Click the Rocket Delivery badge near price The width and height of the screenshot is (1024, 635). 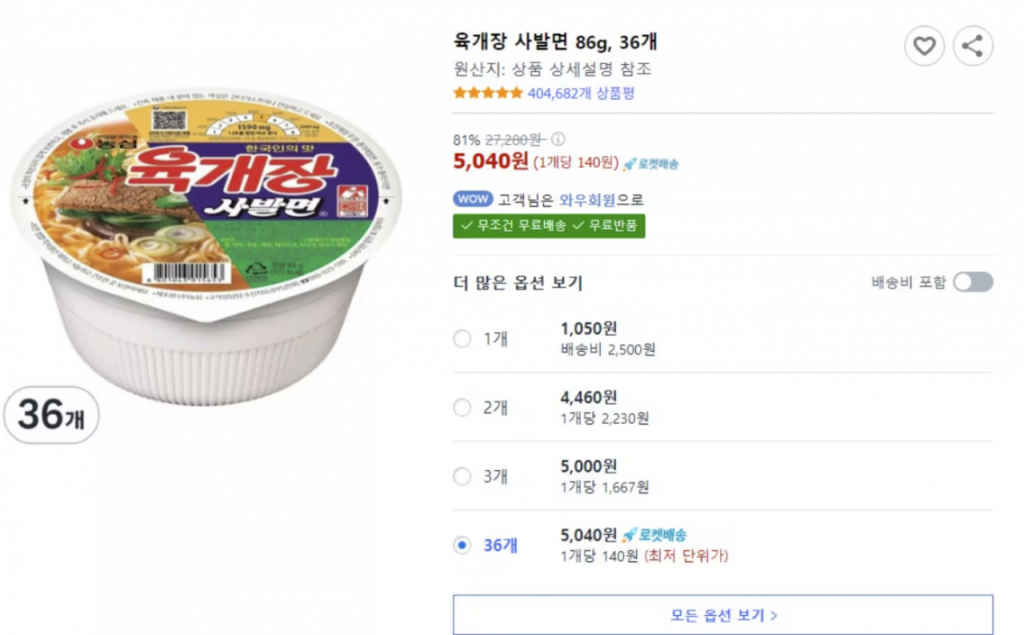650,164
